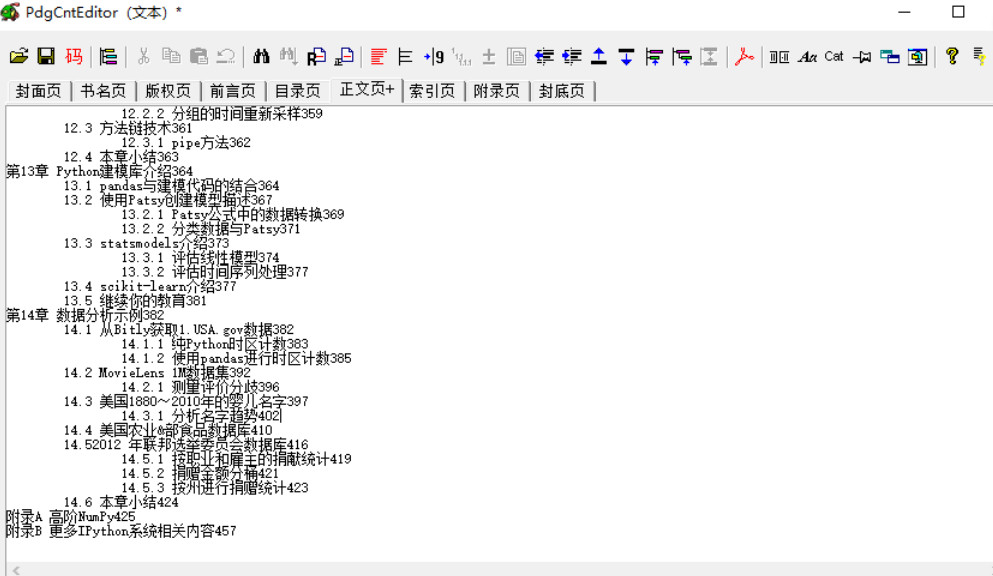Click the plus-minus offset icon

tap(489, 56)
